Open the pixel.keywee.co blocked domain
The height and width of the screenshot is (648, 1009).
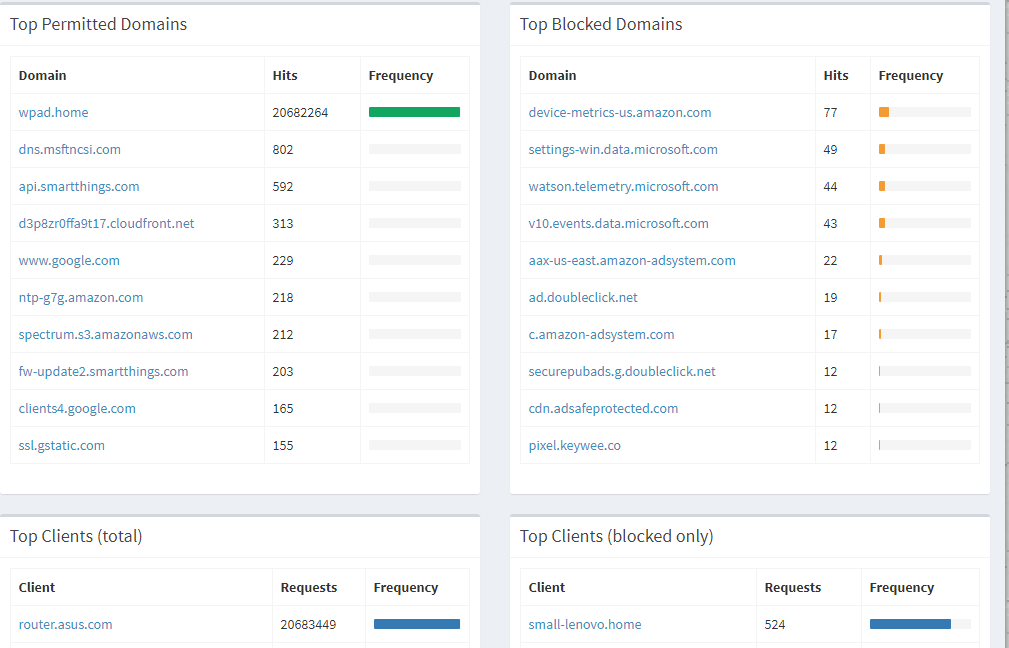coord(574,445)
